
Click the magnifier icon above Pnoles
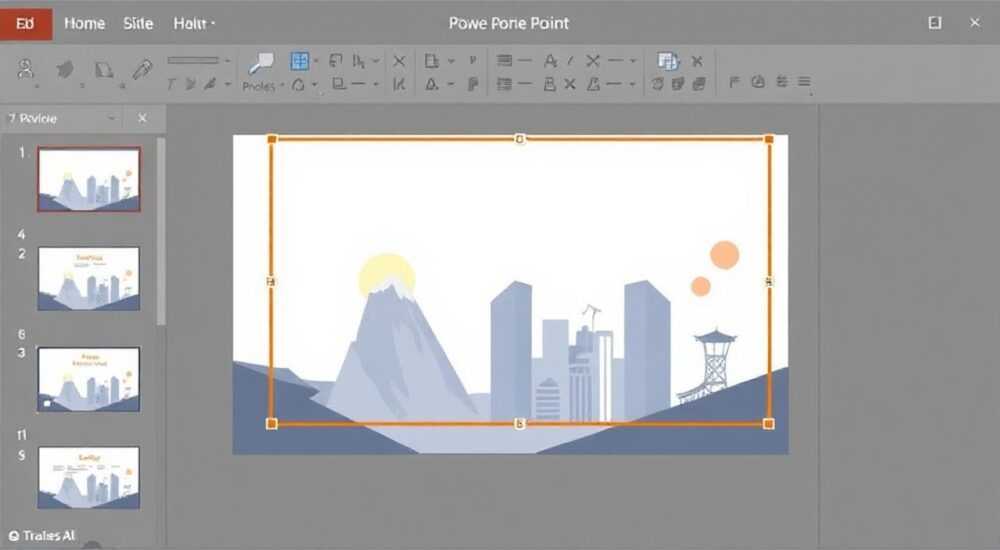(x=260, y=63)
